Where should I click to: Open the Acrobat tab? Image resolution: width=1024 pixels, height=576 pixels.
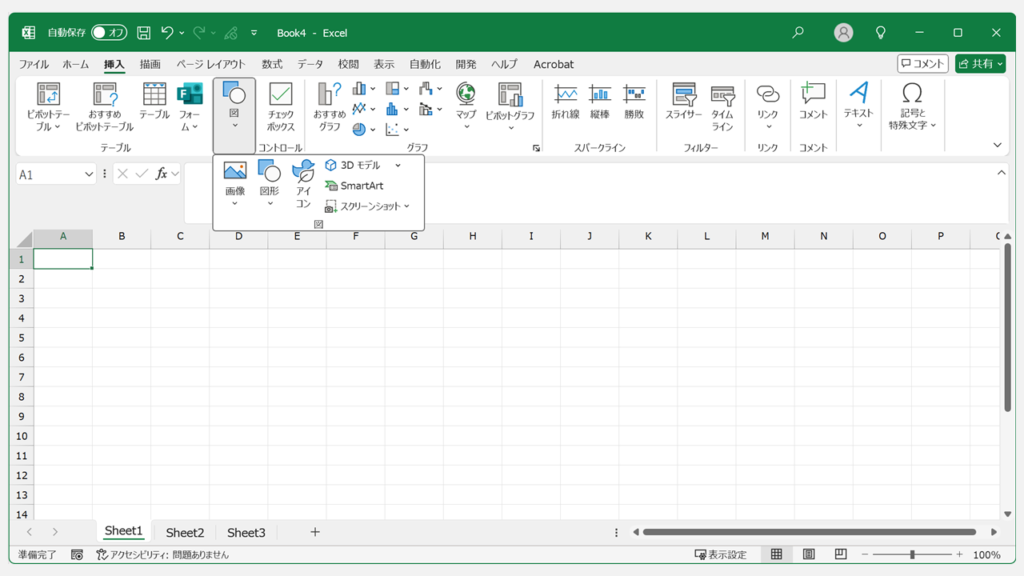(553, 64)
